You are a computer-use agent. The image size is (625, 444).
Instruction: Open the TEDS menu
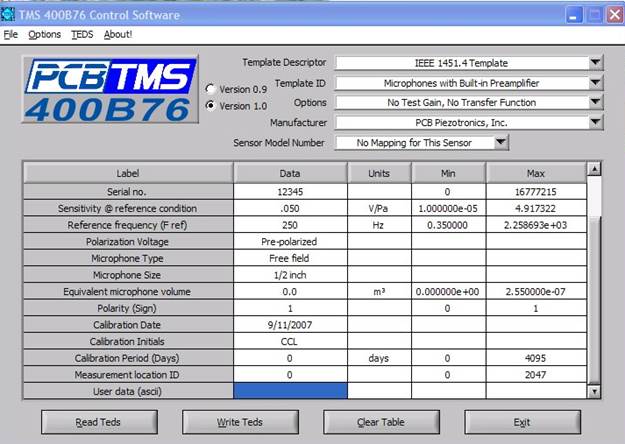point(82,35)
